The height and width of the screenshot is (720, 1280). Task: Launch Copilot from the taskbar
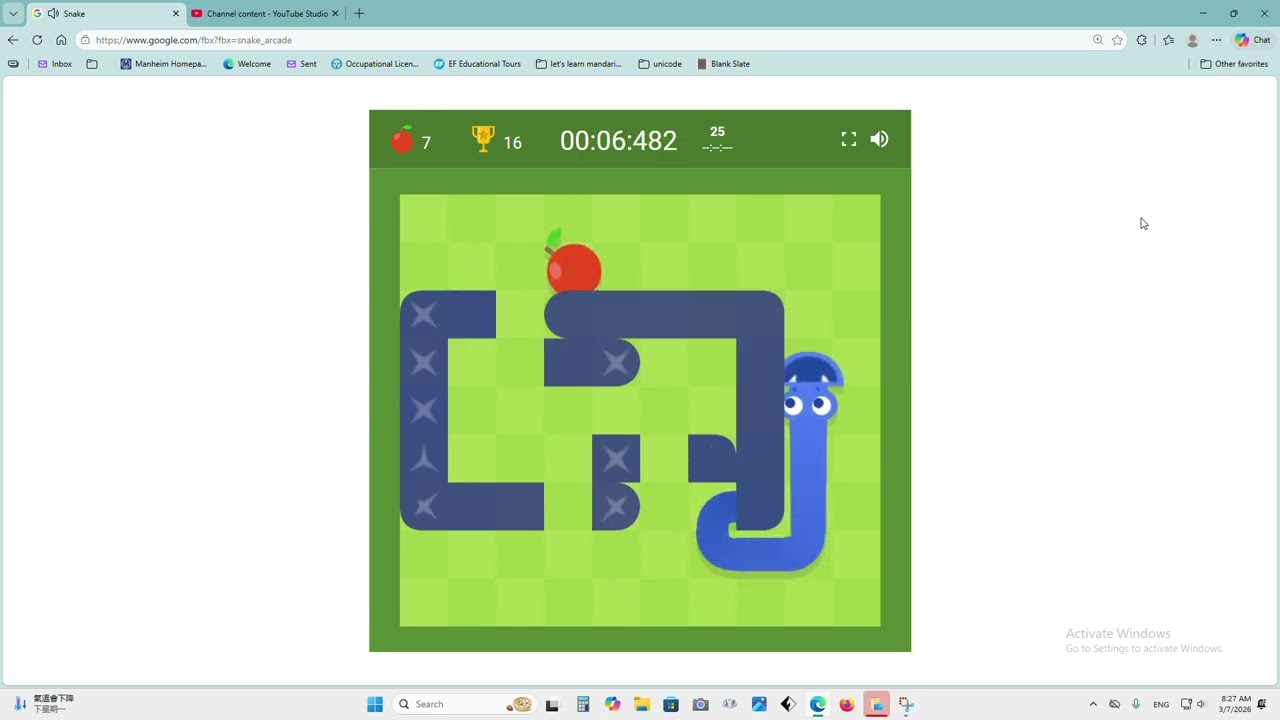tap(612, 704)
